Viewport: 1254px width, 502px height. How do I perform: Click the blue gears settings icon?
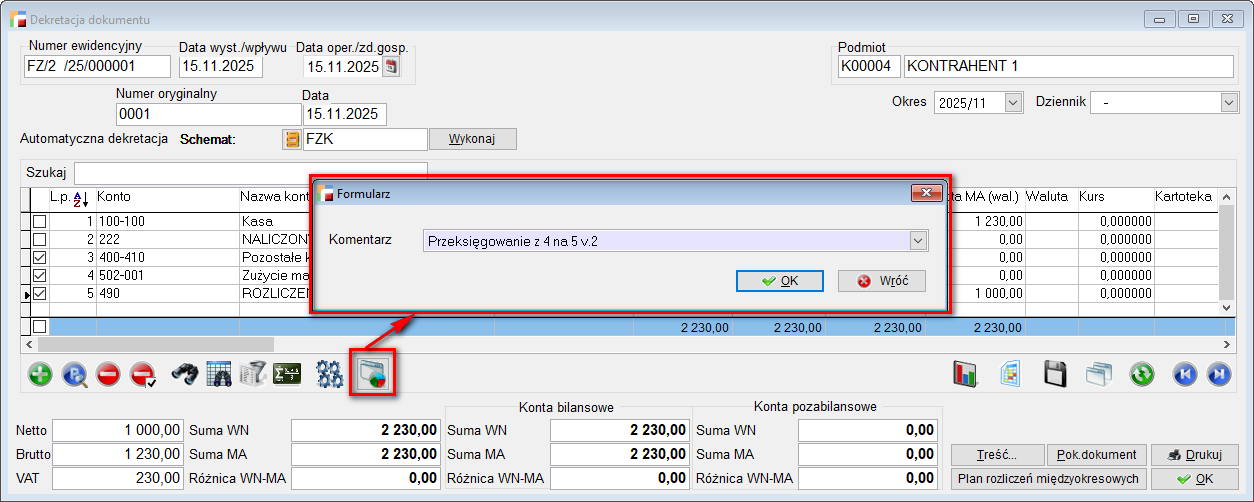329,374
